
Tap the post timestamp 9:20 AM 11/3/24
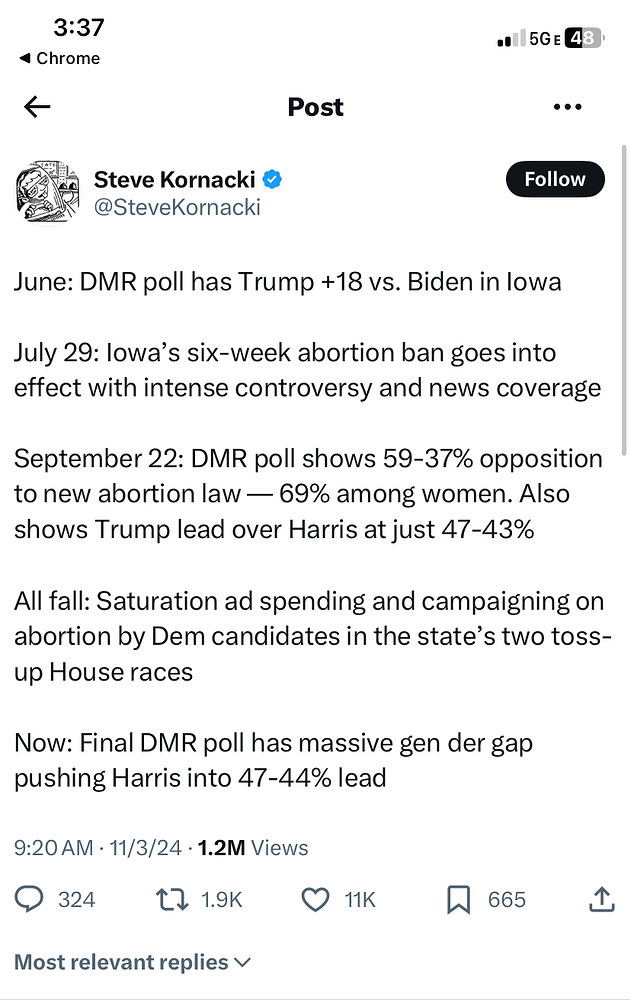97,848
